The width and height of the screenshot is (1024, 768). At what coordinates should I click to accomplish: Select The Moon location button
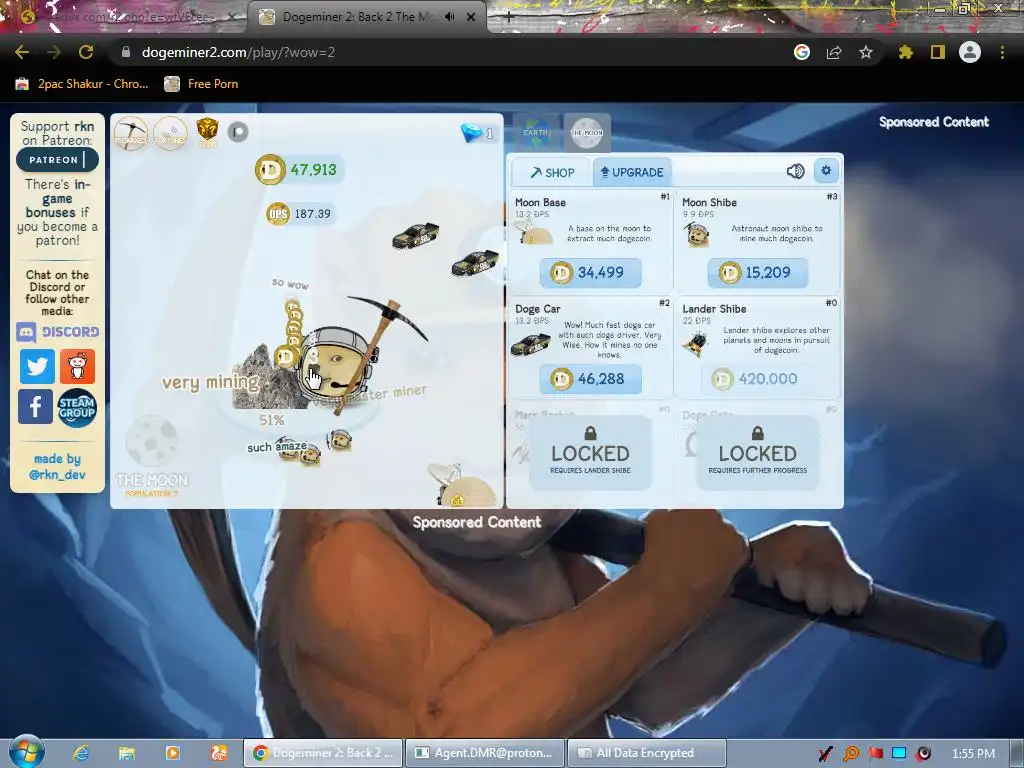(586, 133)
